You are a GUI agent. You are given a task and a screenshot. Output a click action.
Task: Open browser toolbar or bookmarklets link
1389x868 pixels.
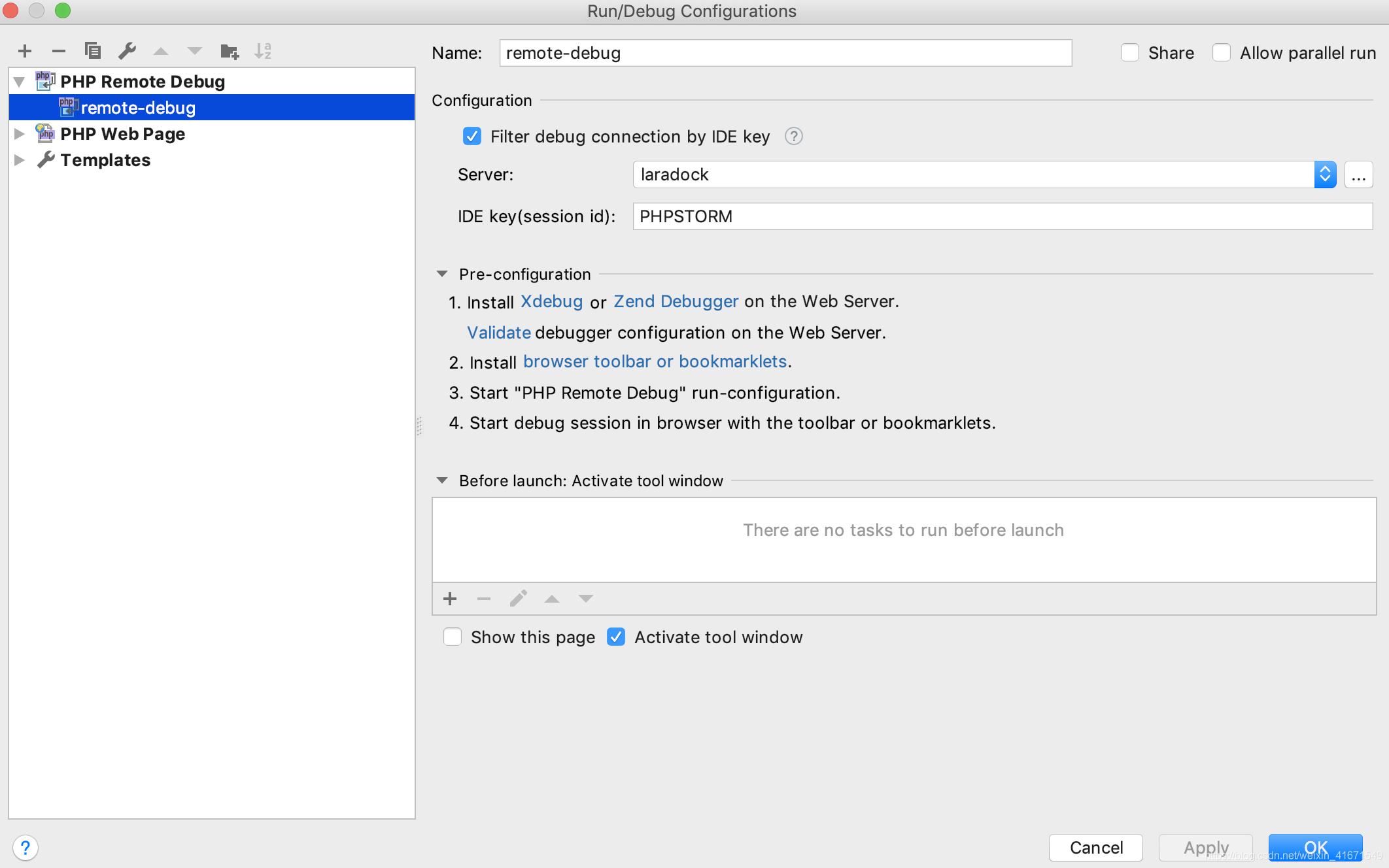(x=655, y=361)
